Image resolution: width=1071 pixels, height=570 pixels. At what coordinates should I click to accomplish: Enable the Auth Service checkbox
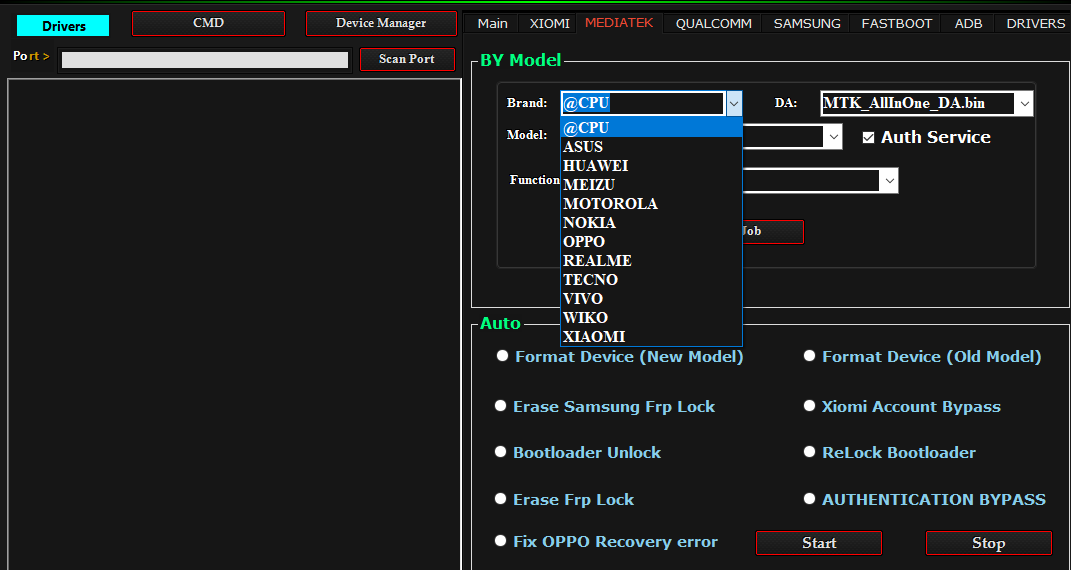(868, 137)
